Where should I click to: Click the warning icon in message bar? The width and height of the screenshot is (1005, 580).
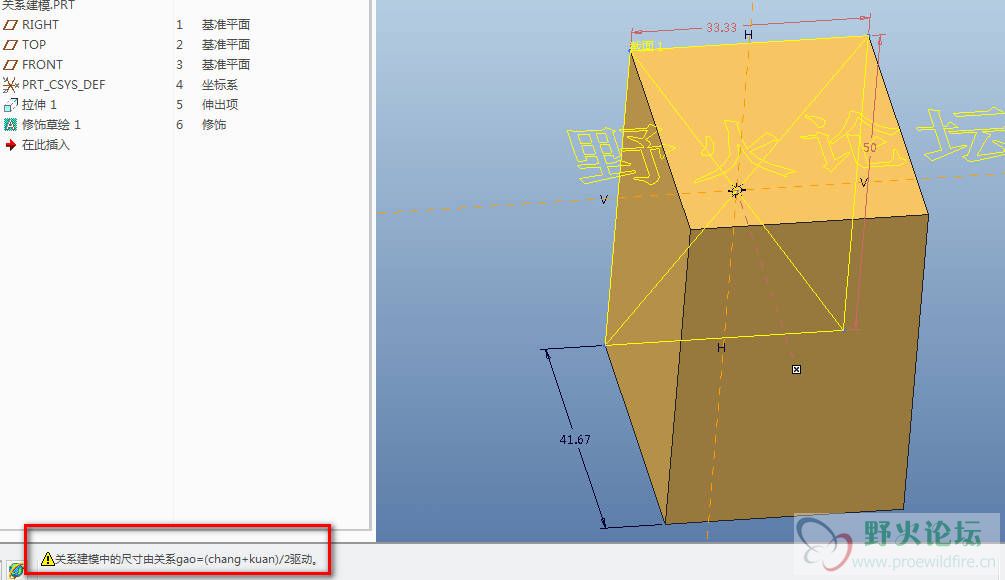click(47, 559)
